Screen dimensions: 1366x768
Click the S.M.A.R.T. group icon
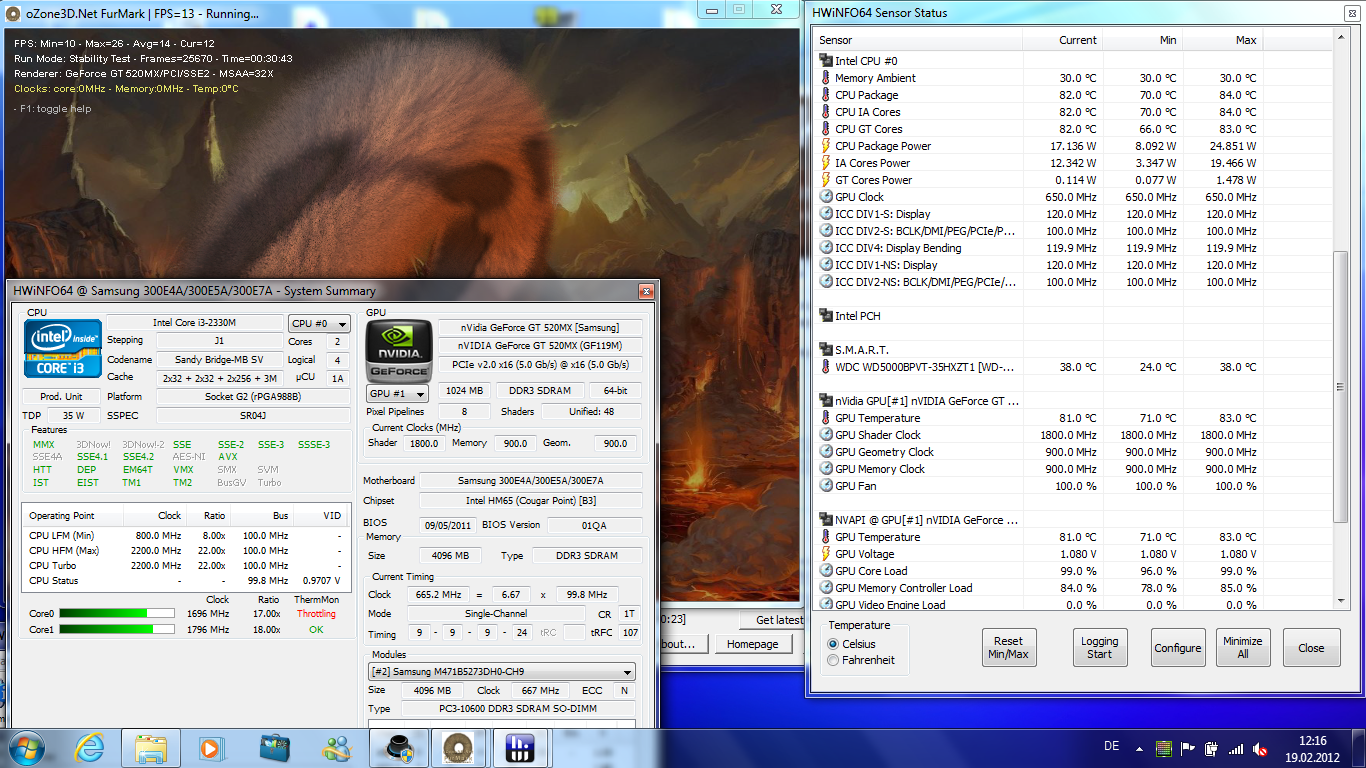click(826, 350)
